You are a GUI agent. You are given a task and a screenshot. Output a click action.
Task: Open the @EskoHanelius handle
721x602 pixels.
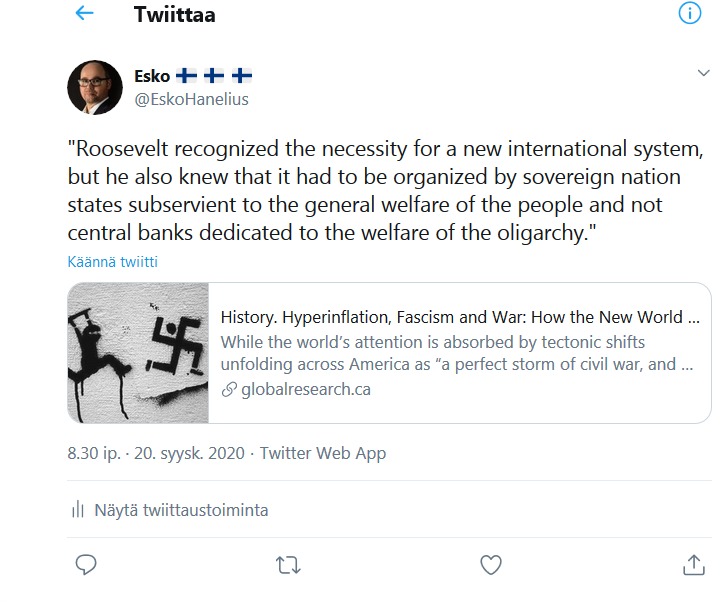coord(191,99)
